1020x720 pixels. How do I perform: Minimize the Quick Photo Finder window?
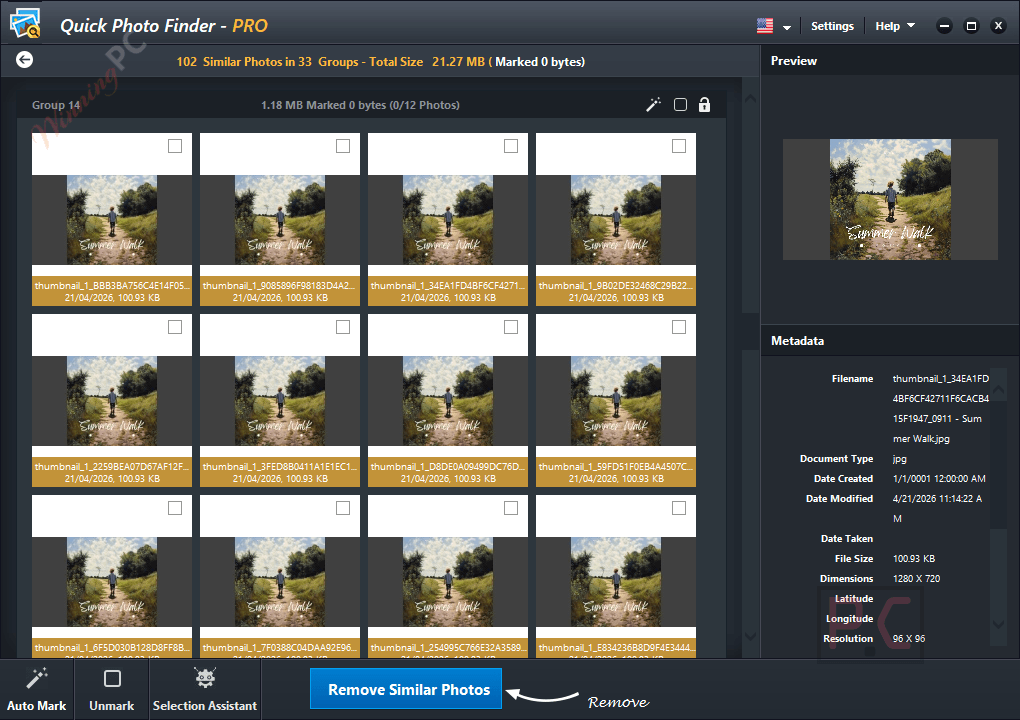(944, 26)
